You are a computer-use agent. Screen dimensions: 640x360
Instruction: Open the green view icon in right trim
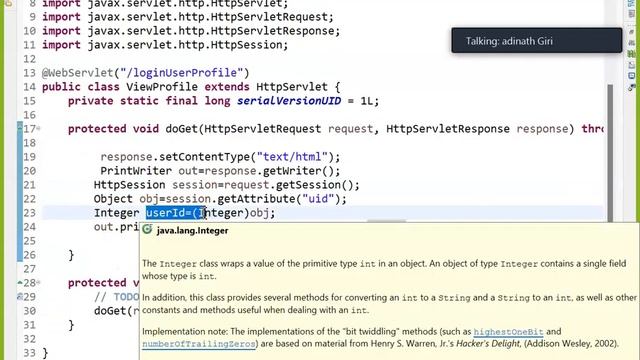click(631, 54)
